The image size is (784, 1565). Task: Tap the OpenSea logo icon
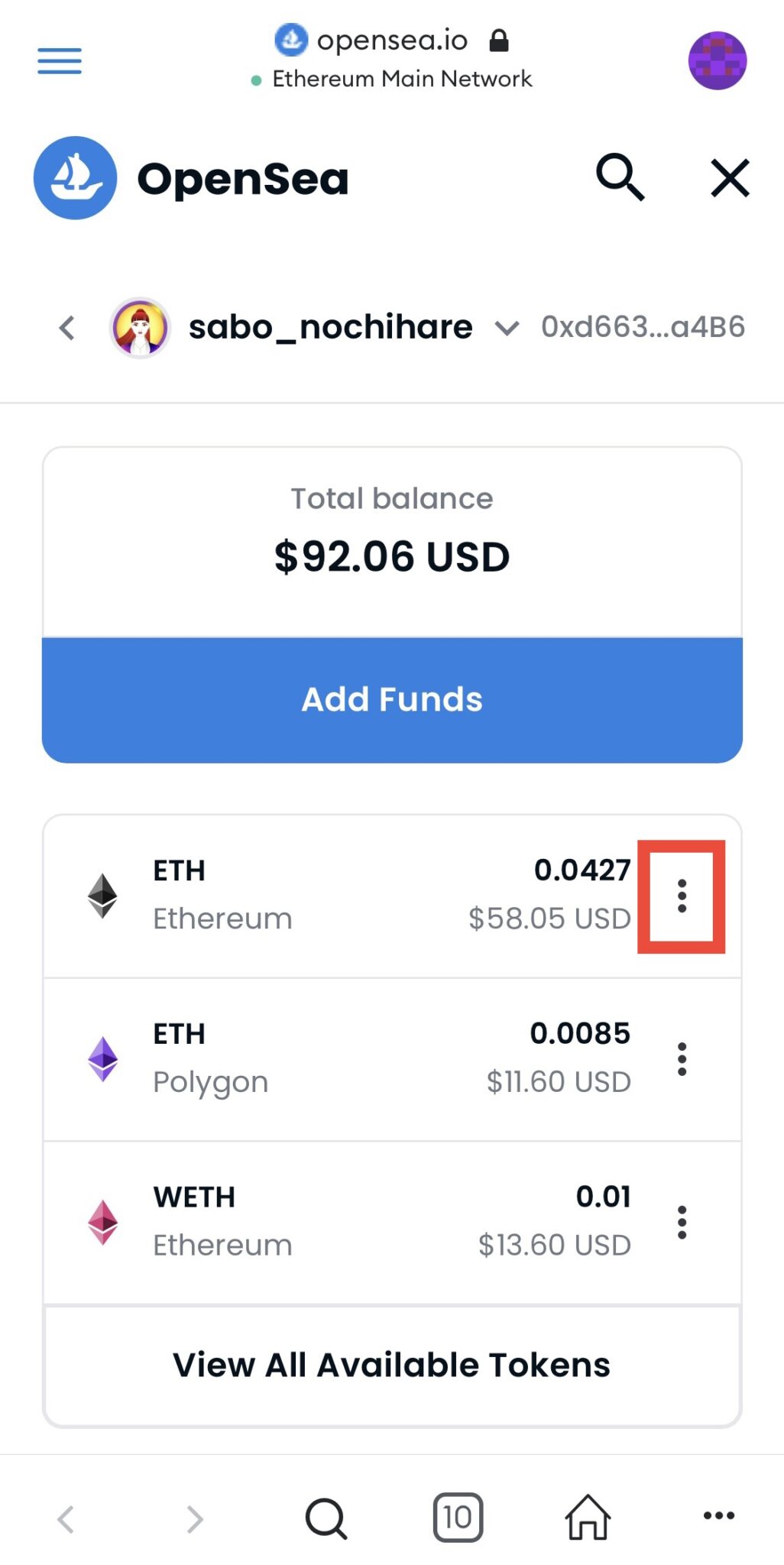coord(75,178)
